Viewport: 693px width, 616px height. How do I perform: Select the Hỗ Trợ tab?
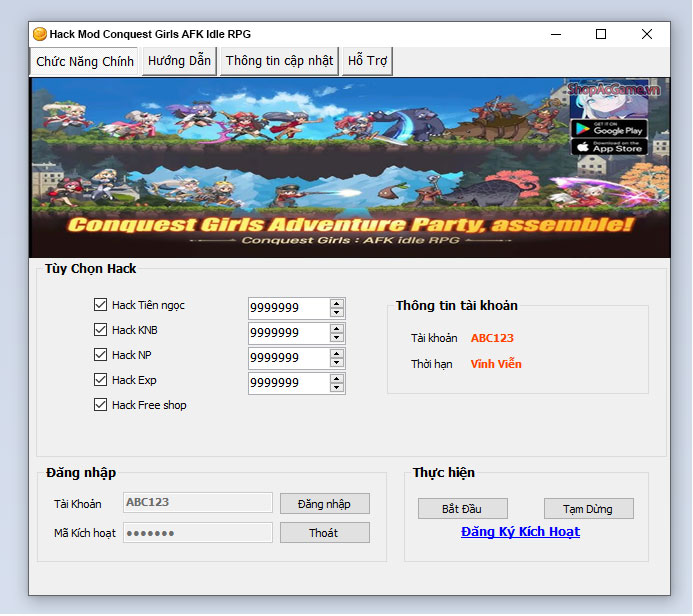367,61
